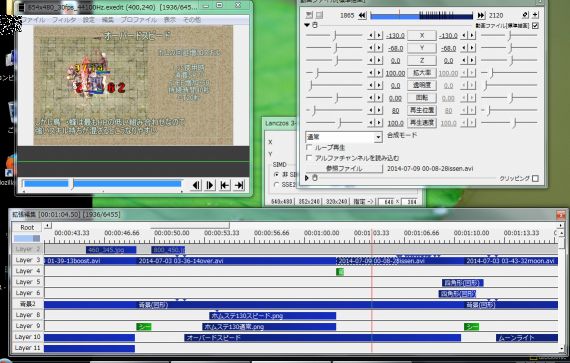Click the Root scene button in timeline

27,227
